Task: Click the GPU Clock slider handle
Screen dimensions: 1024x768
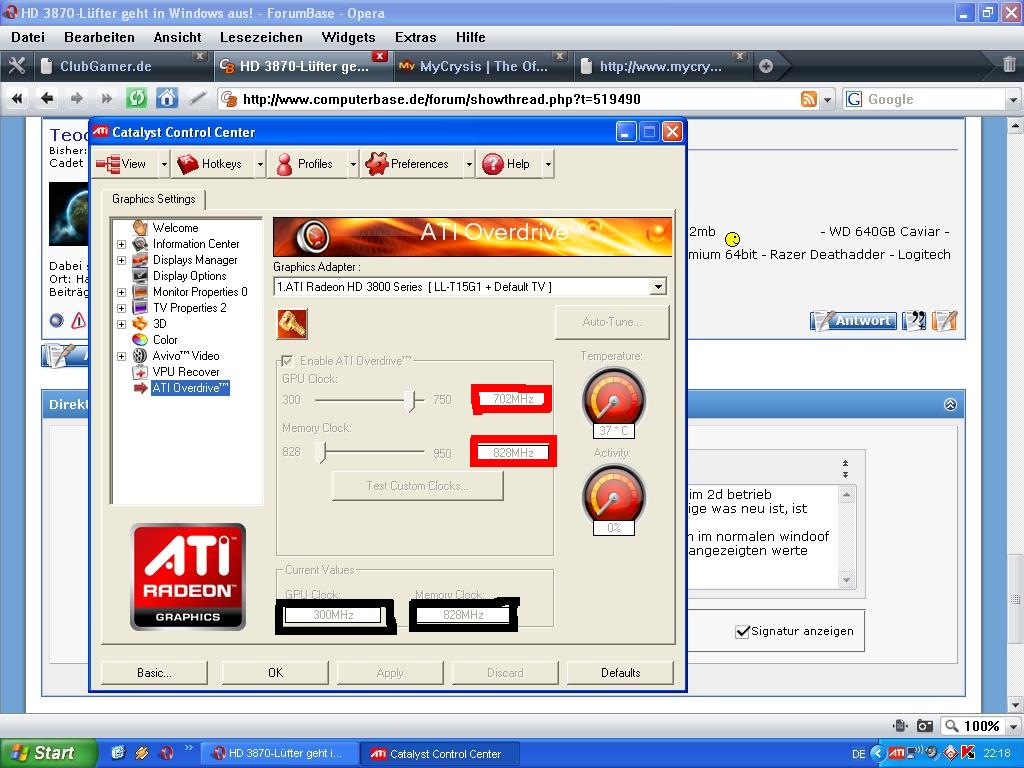Action: 409,400
